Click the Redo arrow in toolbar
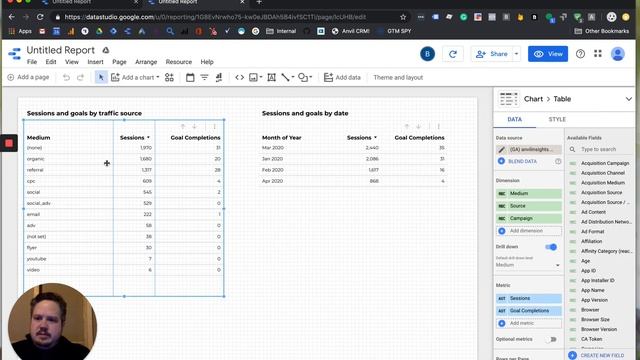Viewport: 640px width, 360px height. [80, 77]
